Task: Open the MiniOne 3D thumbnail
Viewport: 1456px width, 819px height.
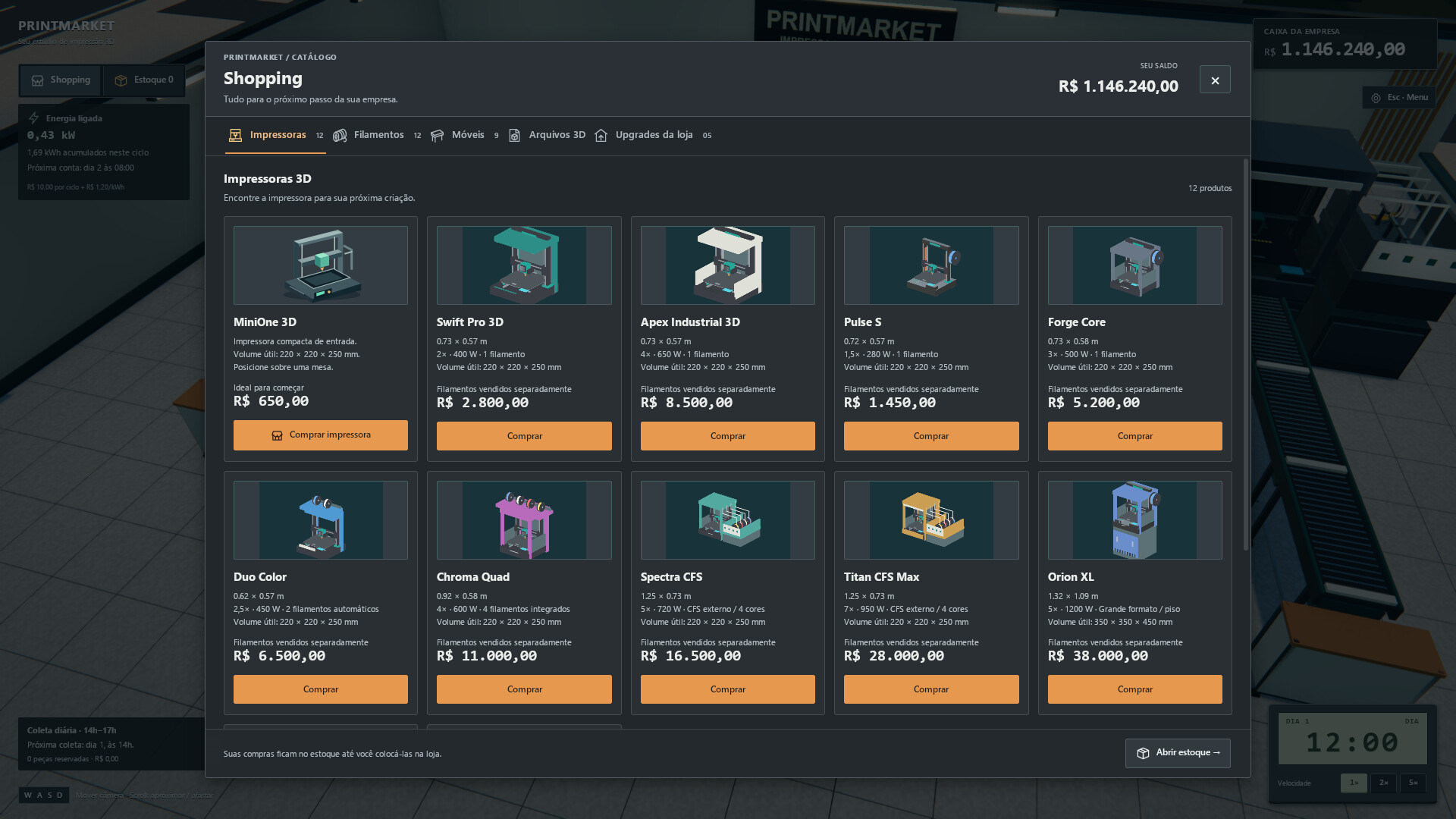Action: coord(321,265)
